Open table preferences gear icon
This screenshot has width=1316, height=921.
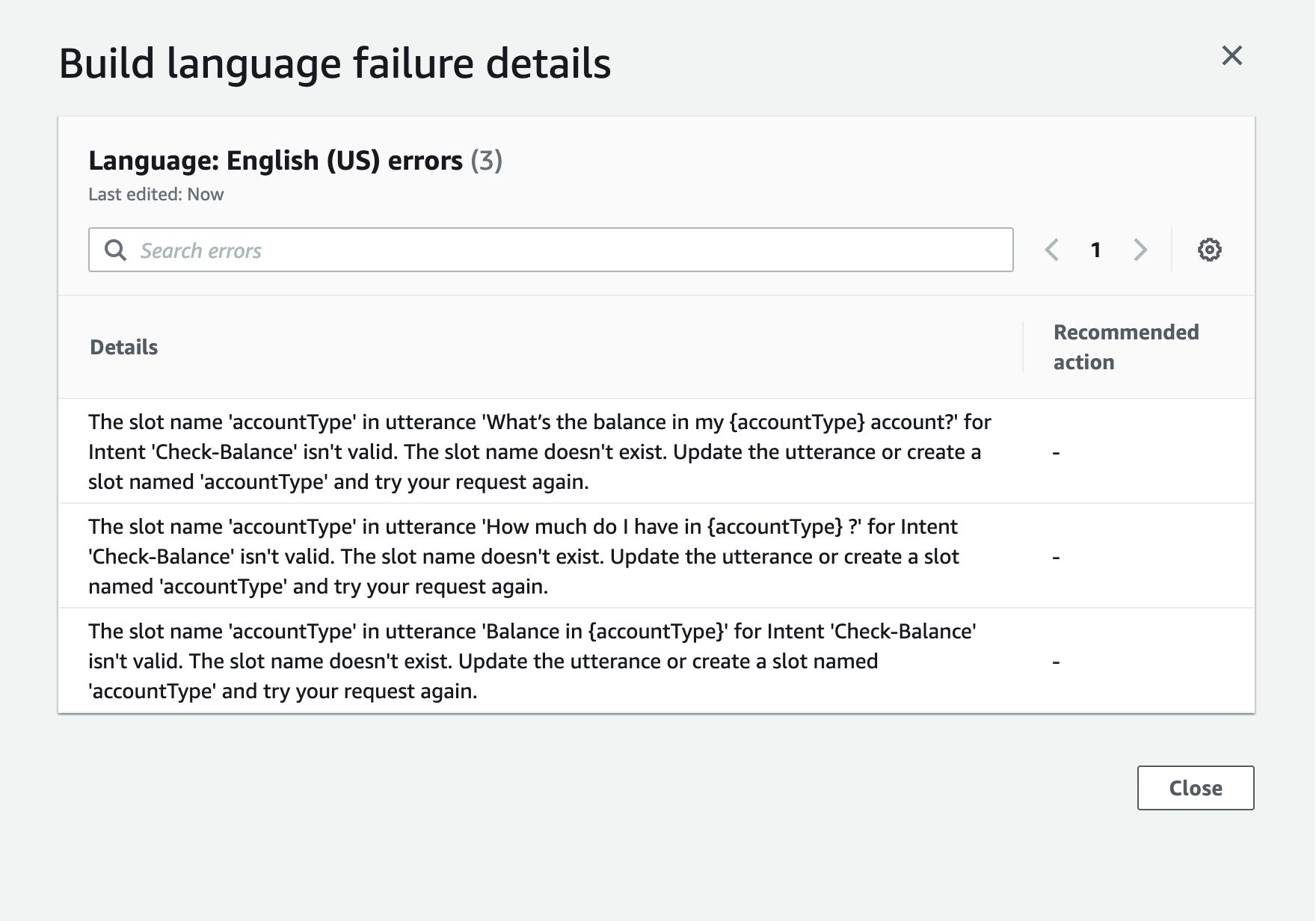(1209, 250)
